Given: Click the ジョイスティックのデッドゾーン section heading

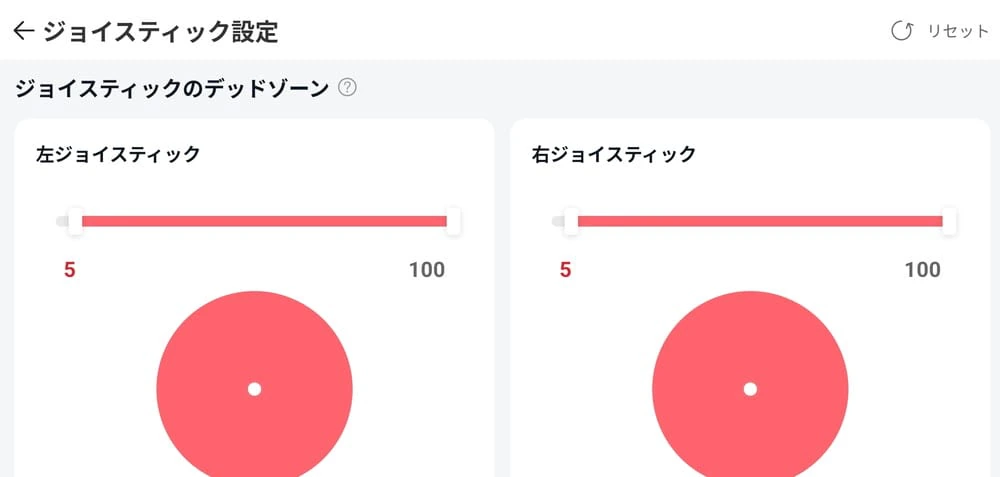Looking at the screenshot, I should click(172, 88).
